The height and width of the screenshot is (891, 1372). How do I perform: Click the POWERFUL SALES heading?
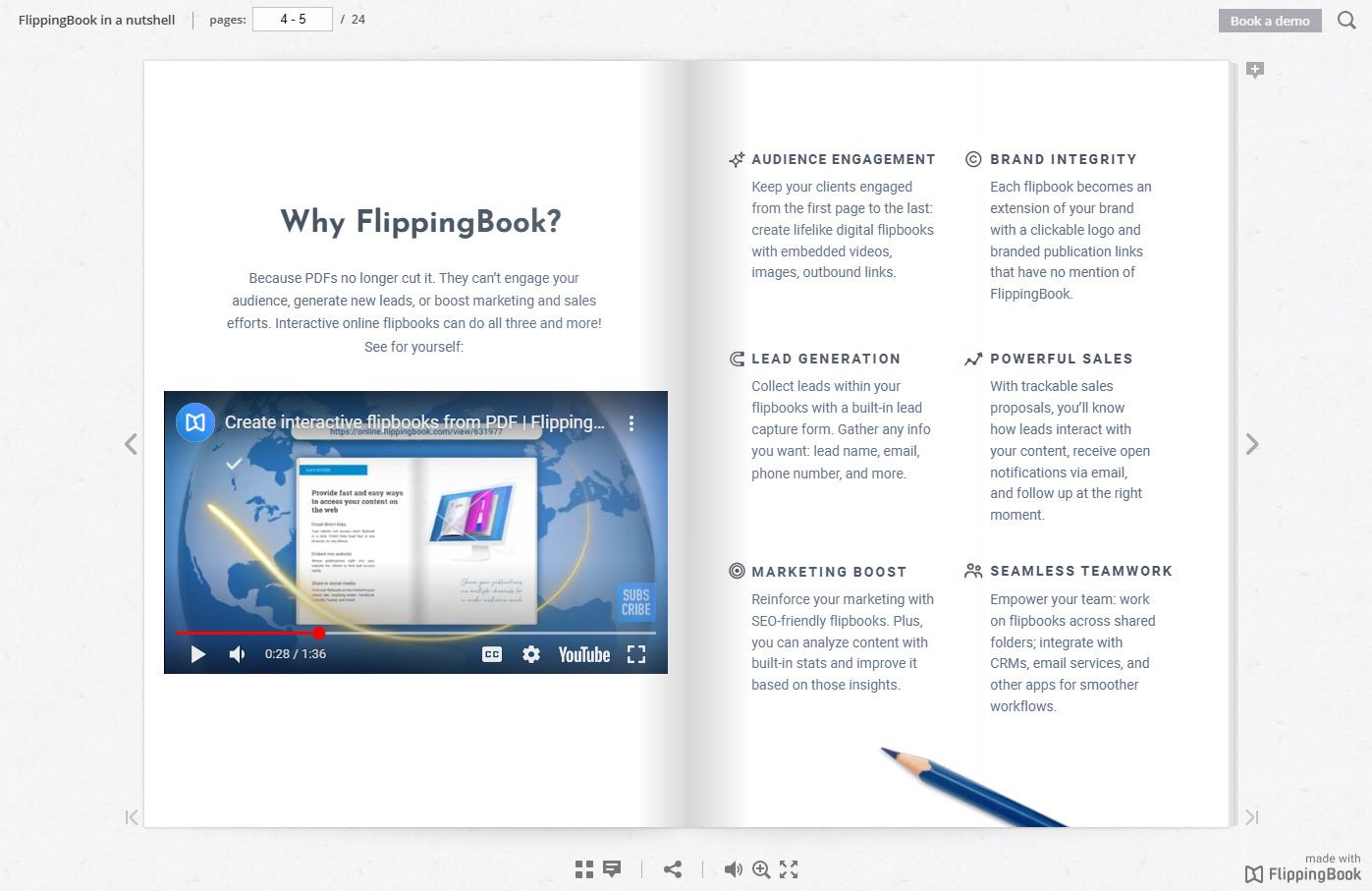click(x=1062, y=359)
